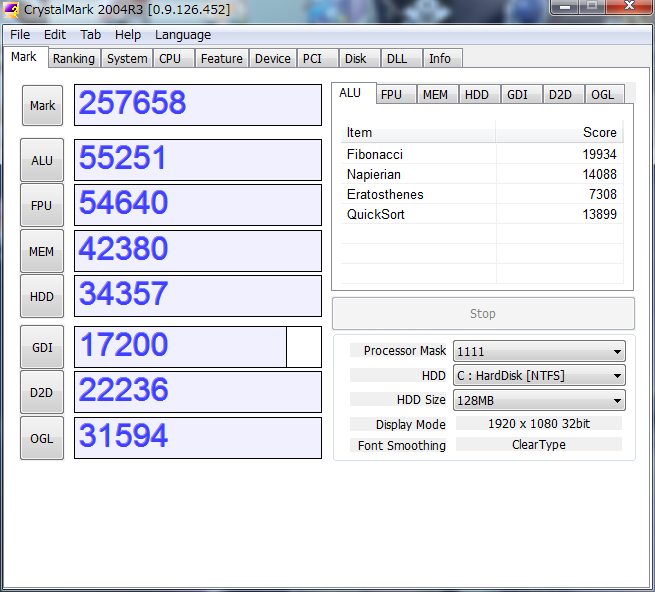The height and width of the screenshot is (592, 655).
Task: Switch to the Ranking tab
Action: pos(74,59)
